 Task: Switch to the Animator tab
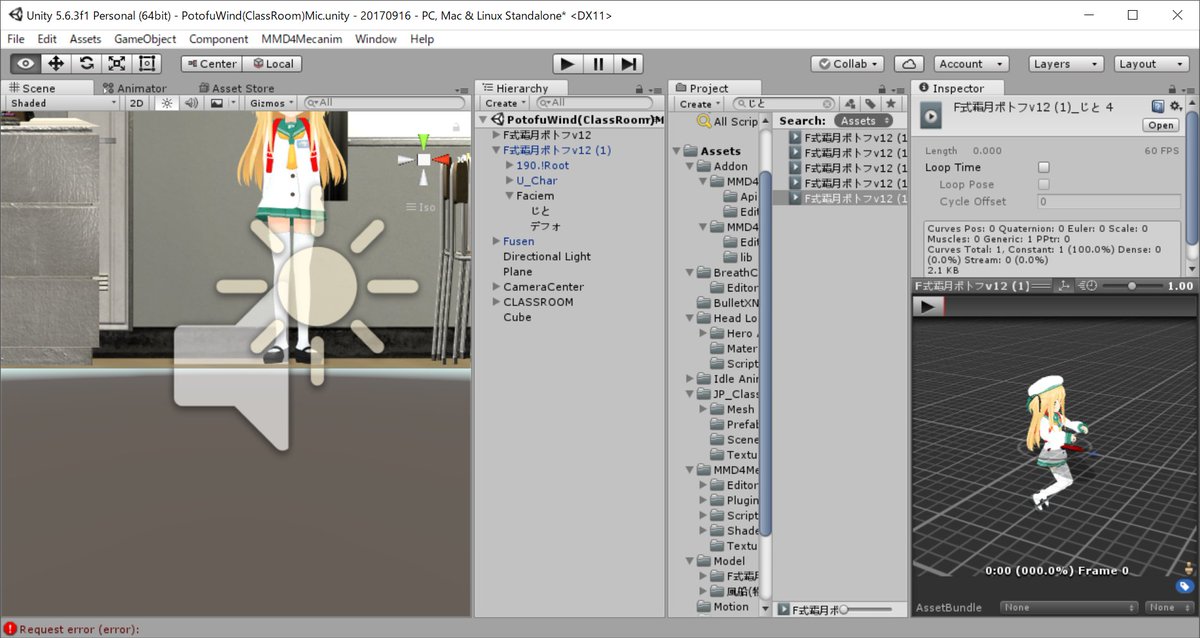(x=135, y=88)
